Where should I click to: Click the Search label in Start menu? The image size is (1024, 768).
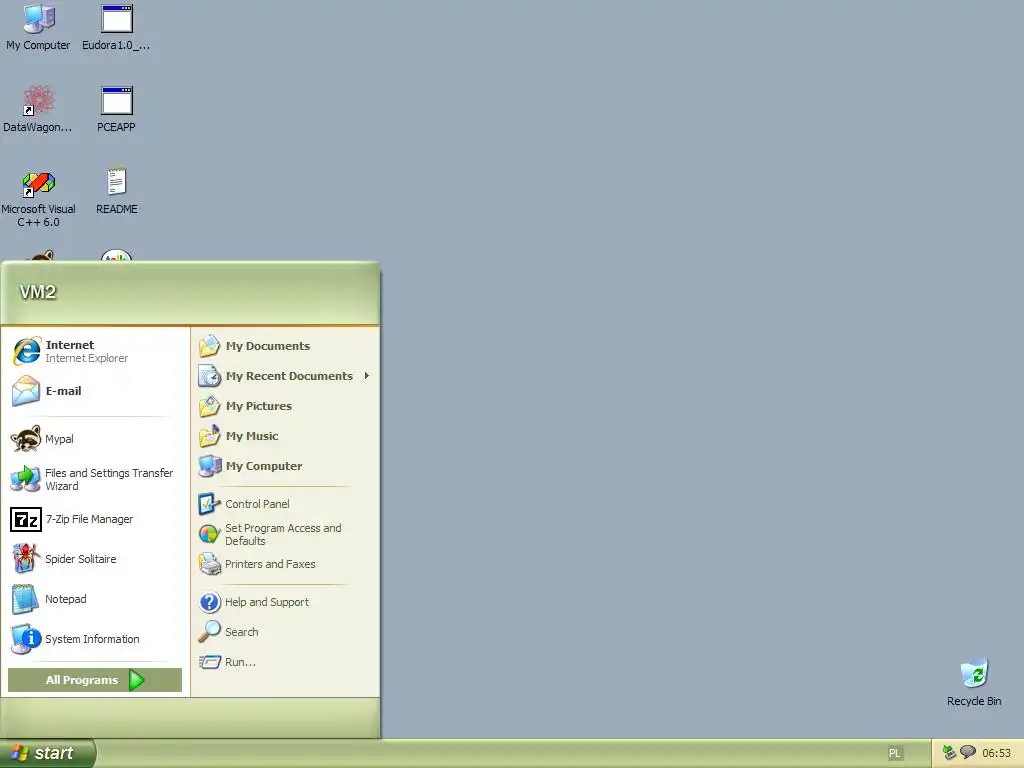coord(242,632)
